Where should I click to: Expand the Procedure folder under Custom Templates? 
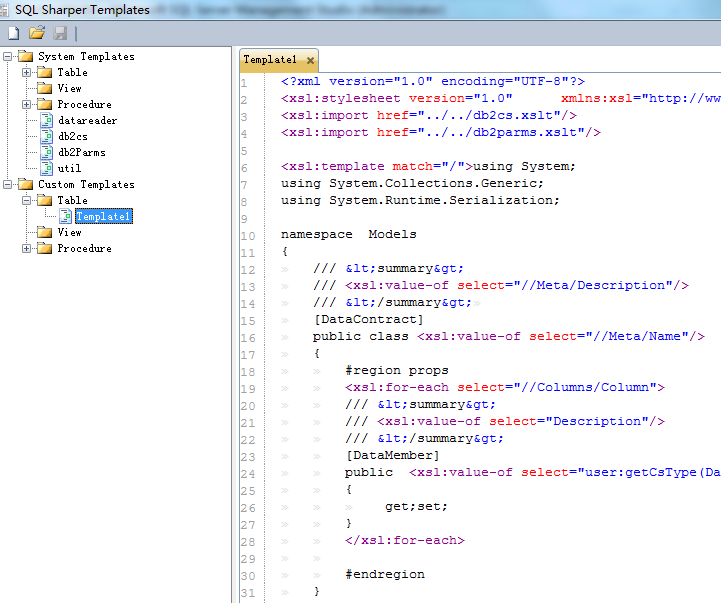click(x=27, y=249)
